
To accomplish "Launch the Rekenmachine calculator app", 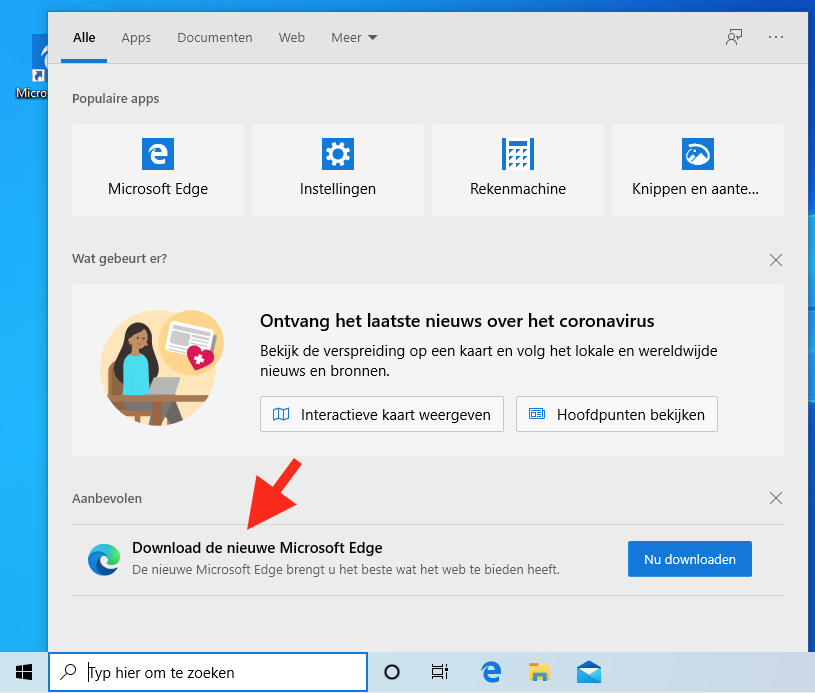I will [x=518, y=170].
